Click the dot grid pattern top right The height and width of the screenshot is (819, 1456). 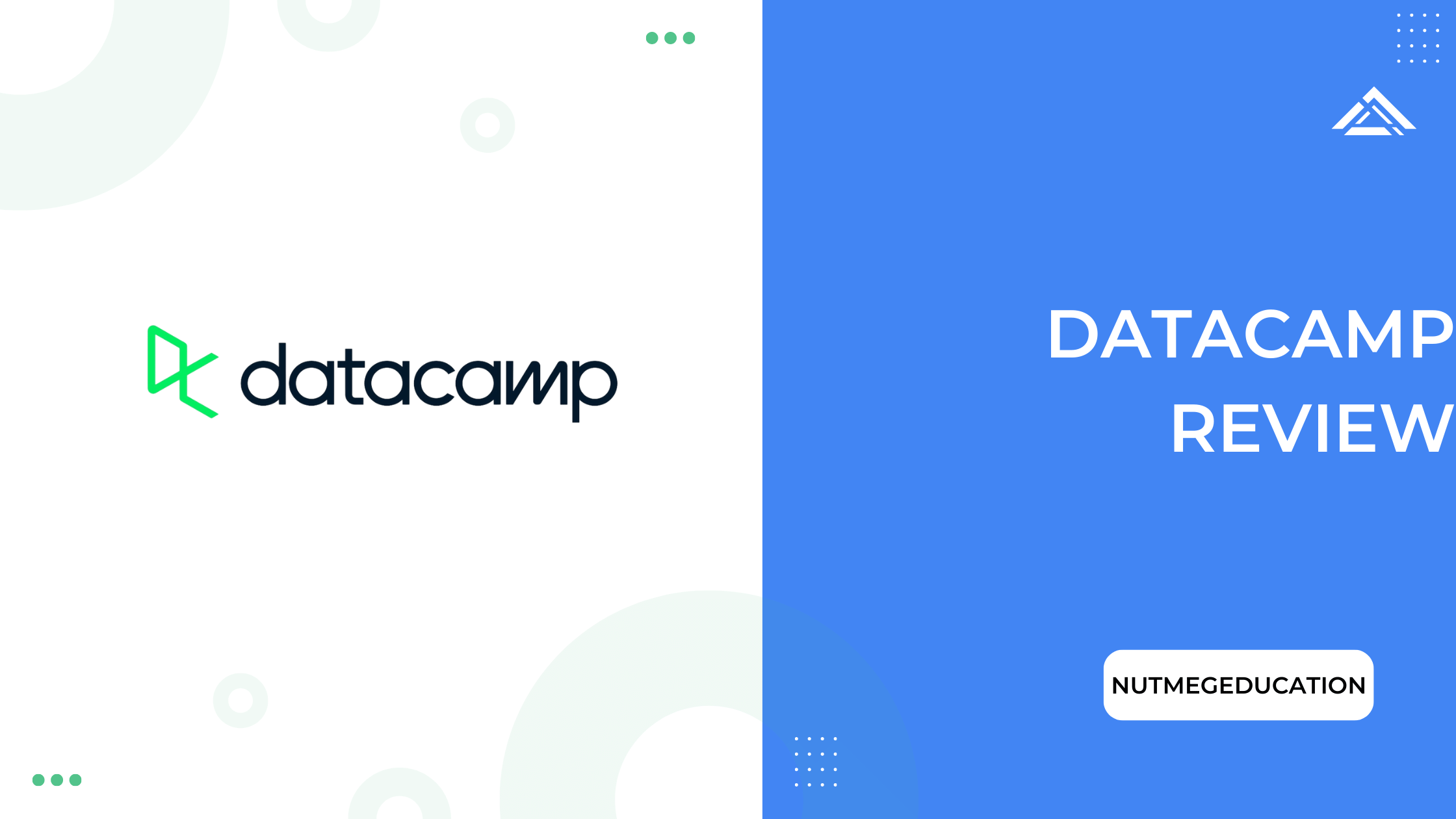pyautogui.click(x=1418, y=37)
